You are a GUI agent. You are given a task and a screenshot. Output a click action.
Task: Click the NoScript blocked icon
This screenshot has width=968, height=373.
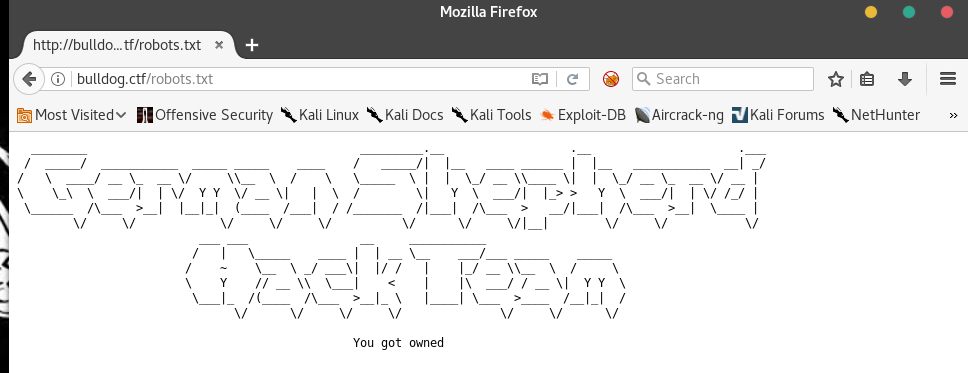click(611, 79)
